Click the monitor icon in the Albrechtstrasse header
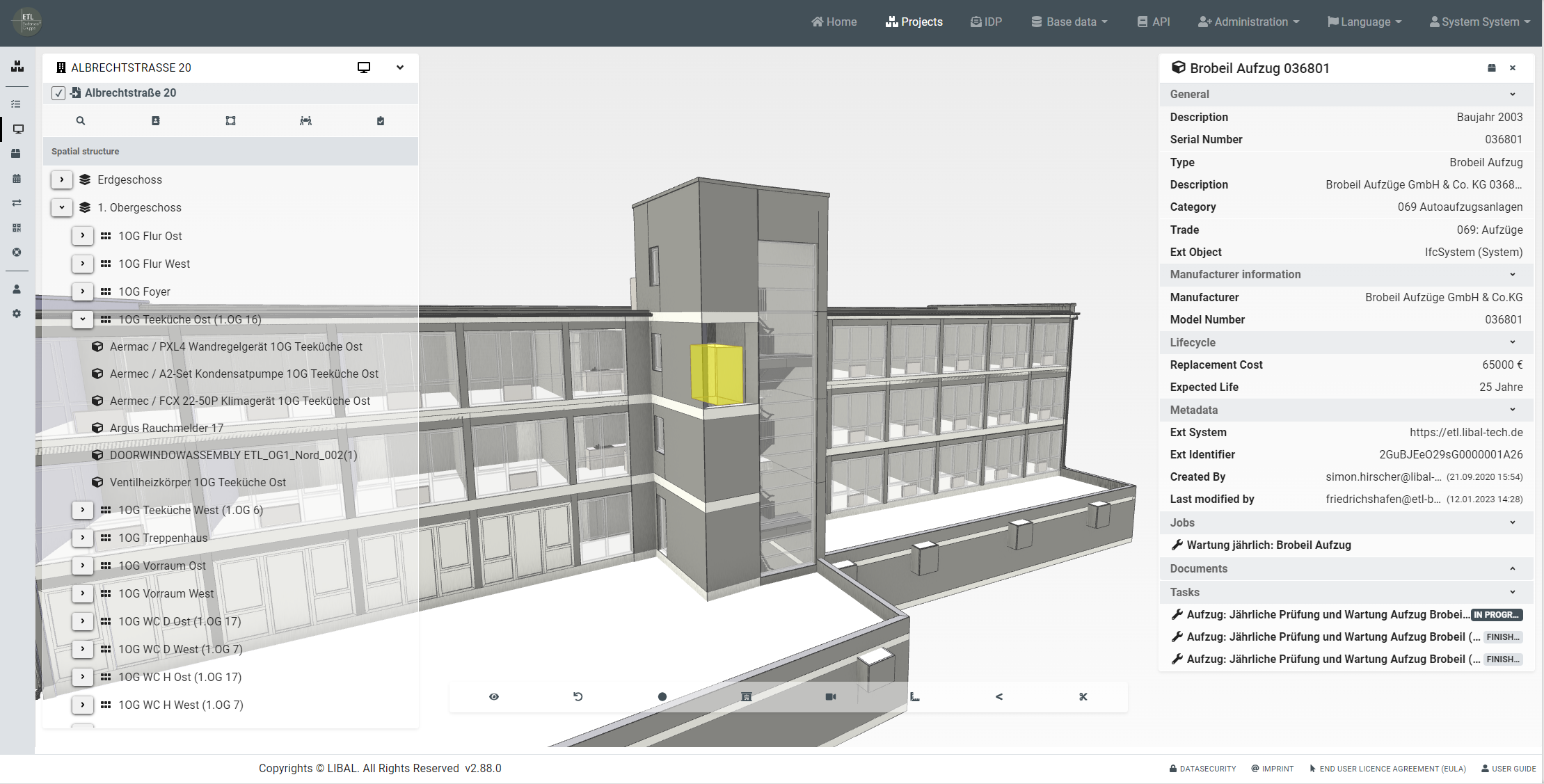Viewport: 1544px width, 784px height. [x=364, y=67]
